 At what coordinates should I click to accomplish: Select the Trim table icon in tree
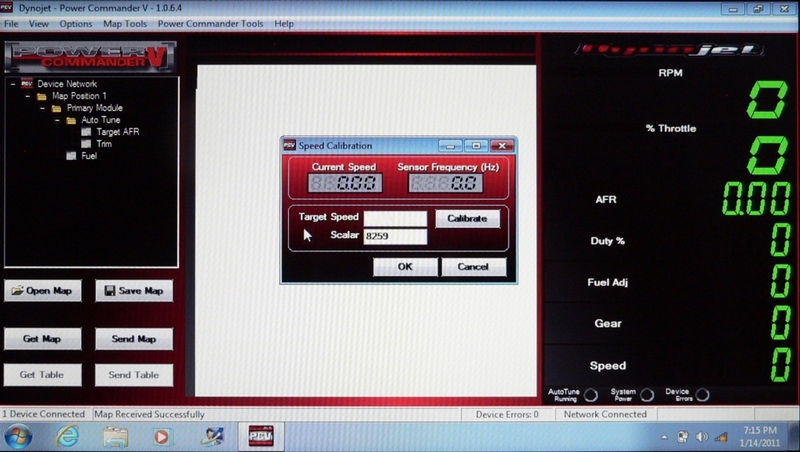point(86,144)
